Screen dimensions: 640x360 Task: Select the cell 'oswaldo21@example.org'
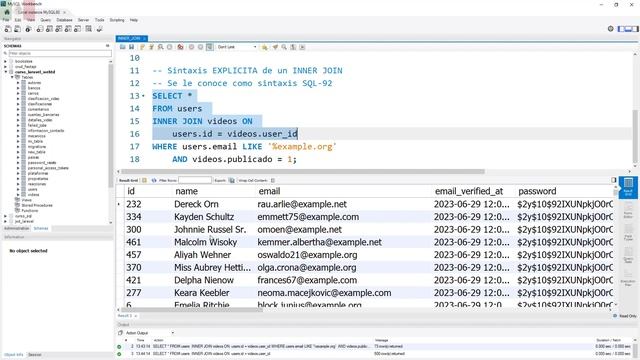point(307,255)
